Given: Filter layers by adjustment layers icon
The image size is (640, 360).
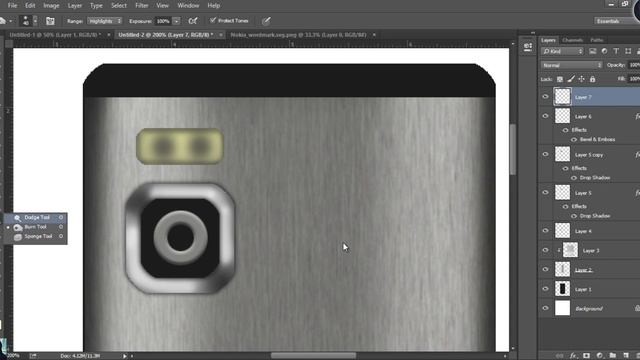Looking at the screenshot, I should [604, 51].
